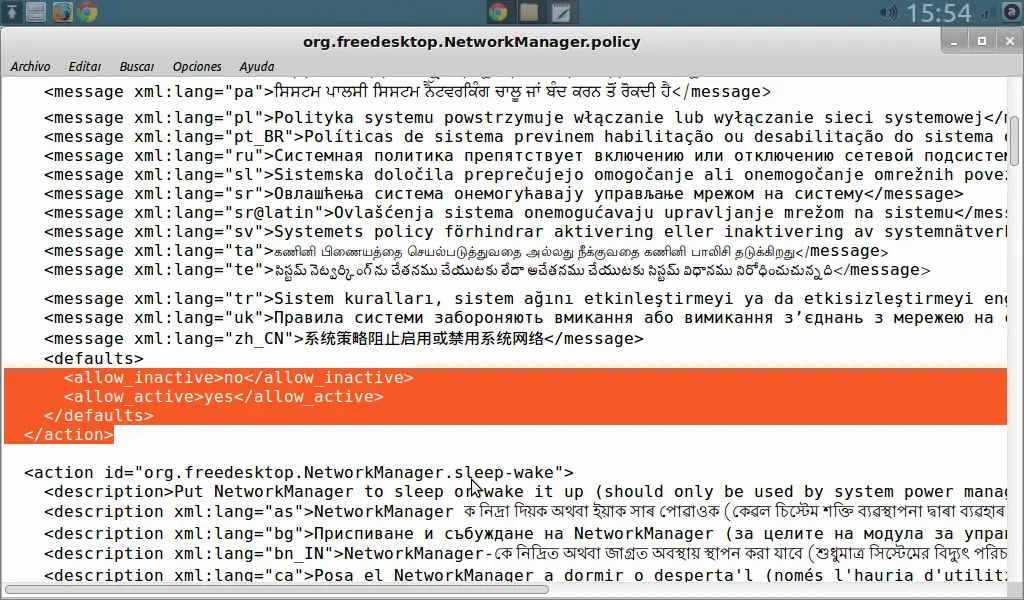Click the 'Put NetworkManager to sleep' description
Screen dimensions: 1024x600
[x=525, y=491]
